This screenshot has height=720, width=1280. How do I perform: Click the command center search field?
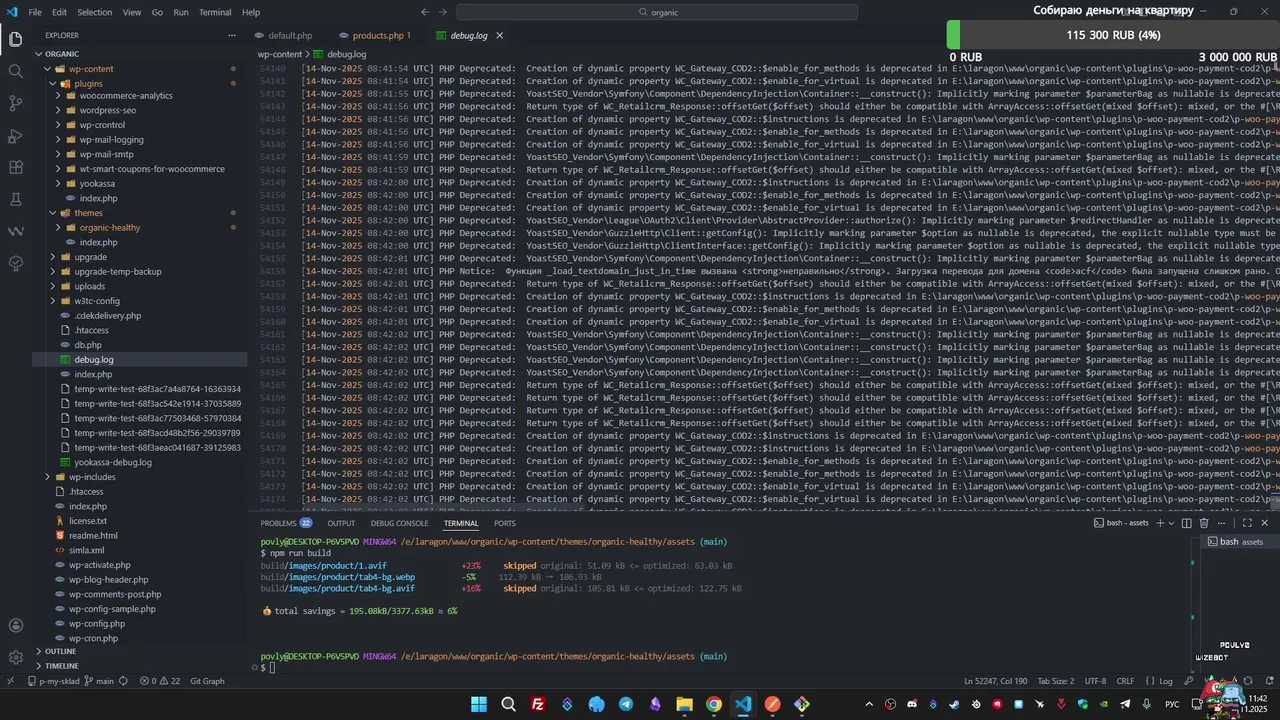pos(657,12)
